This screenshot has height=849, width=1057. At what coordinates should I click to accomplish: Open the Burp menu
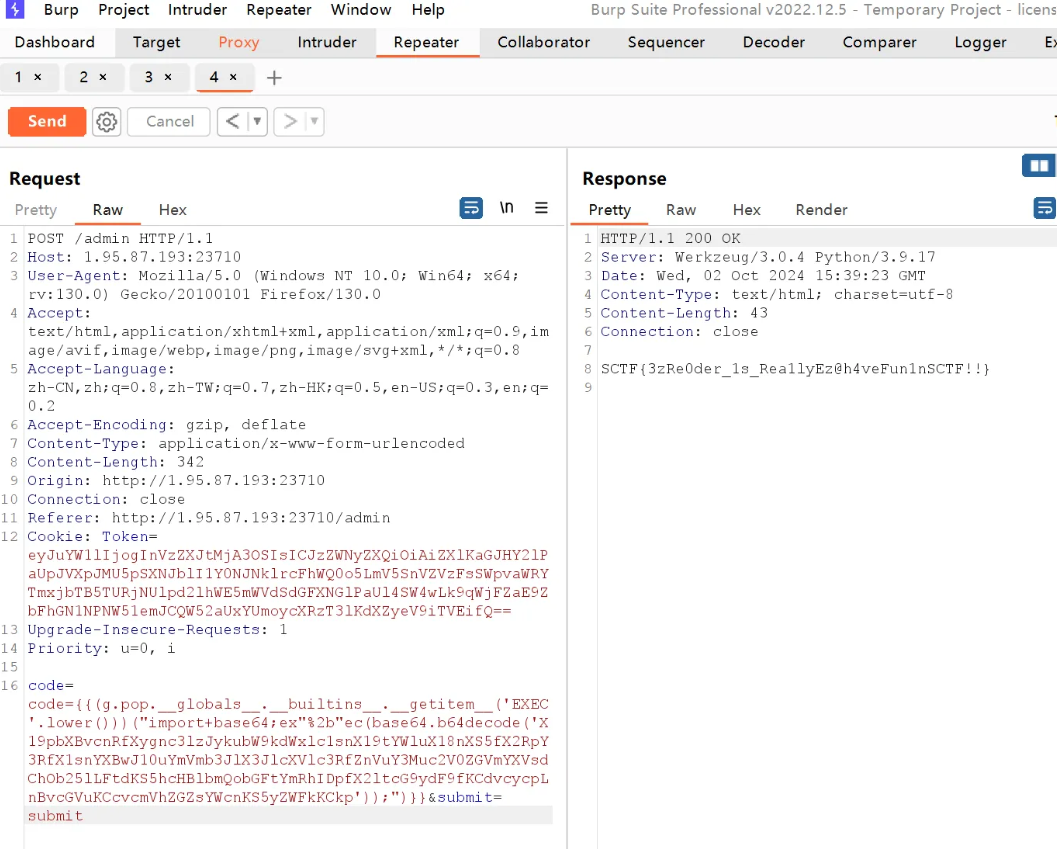click(61, 10)
